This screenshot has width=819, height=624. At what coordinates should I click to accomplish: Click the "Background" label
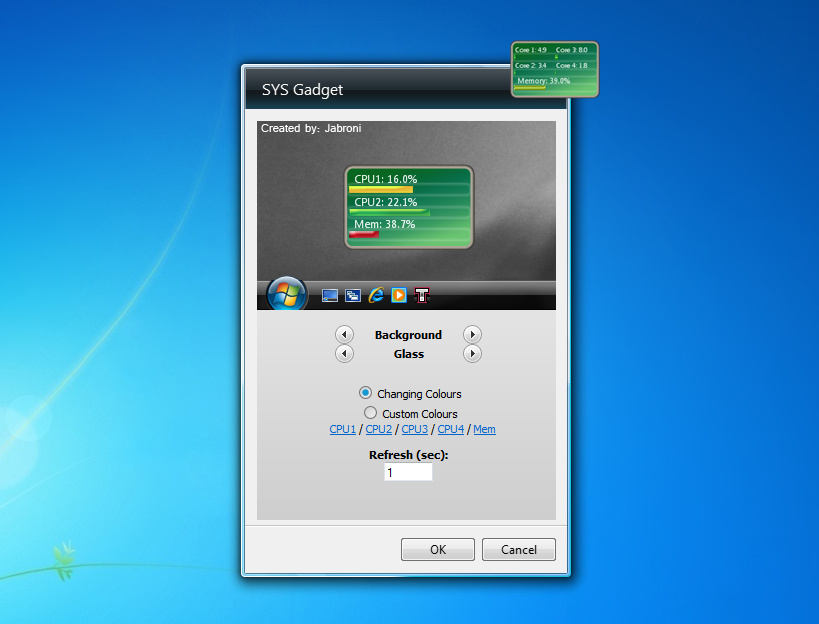(x=408, y=335)
